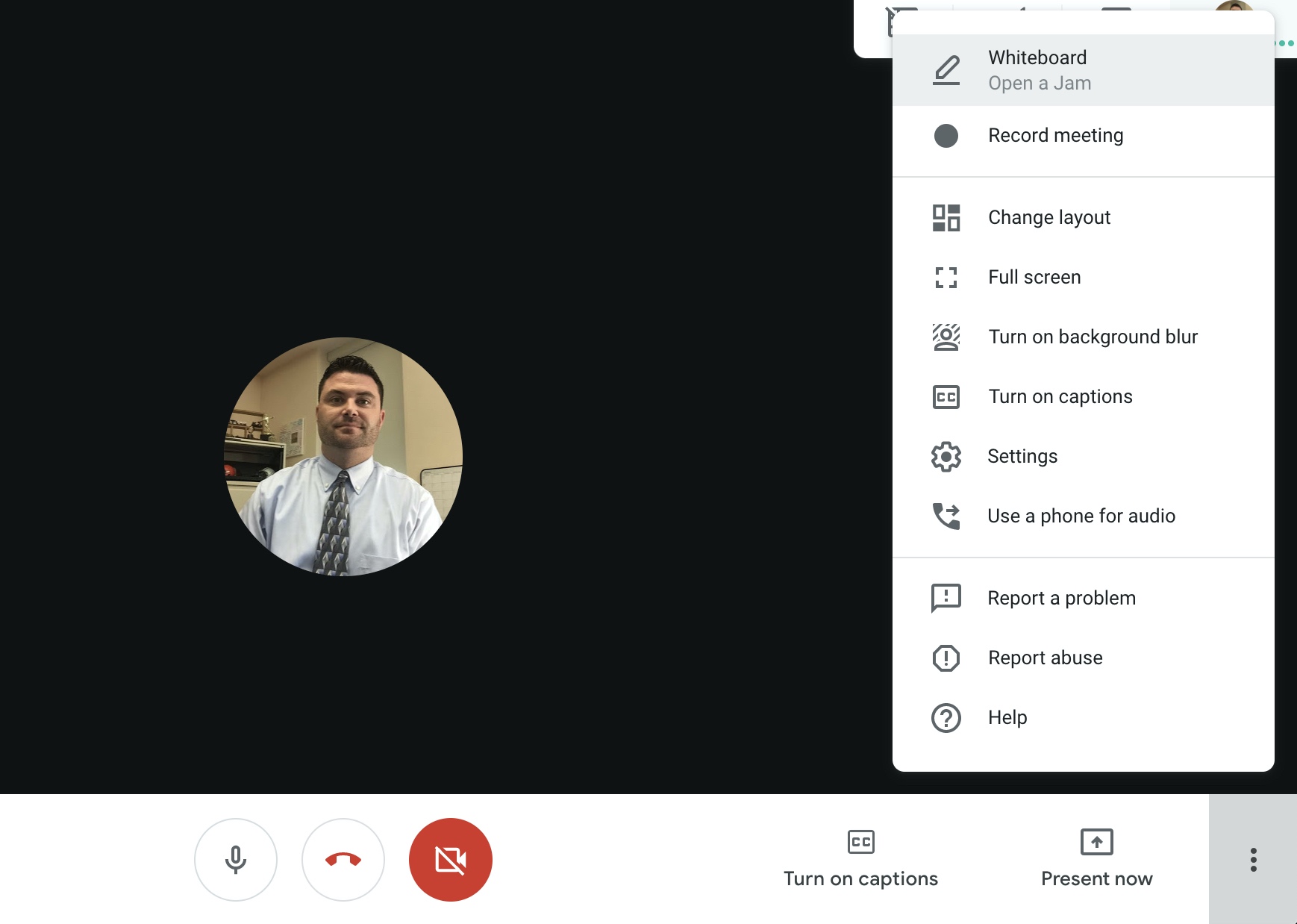Mute the microphone
This screenshot has width=1297, height=924.
click(236, 859)
